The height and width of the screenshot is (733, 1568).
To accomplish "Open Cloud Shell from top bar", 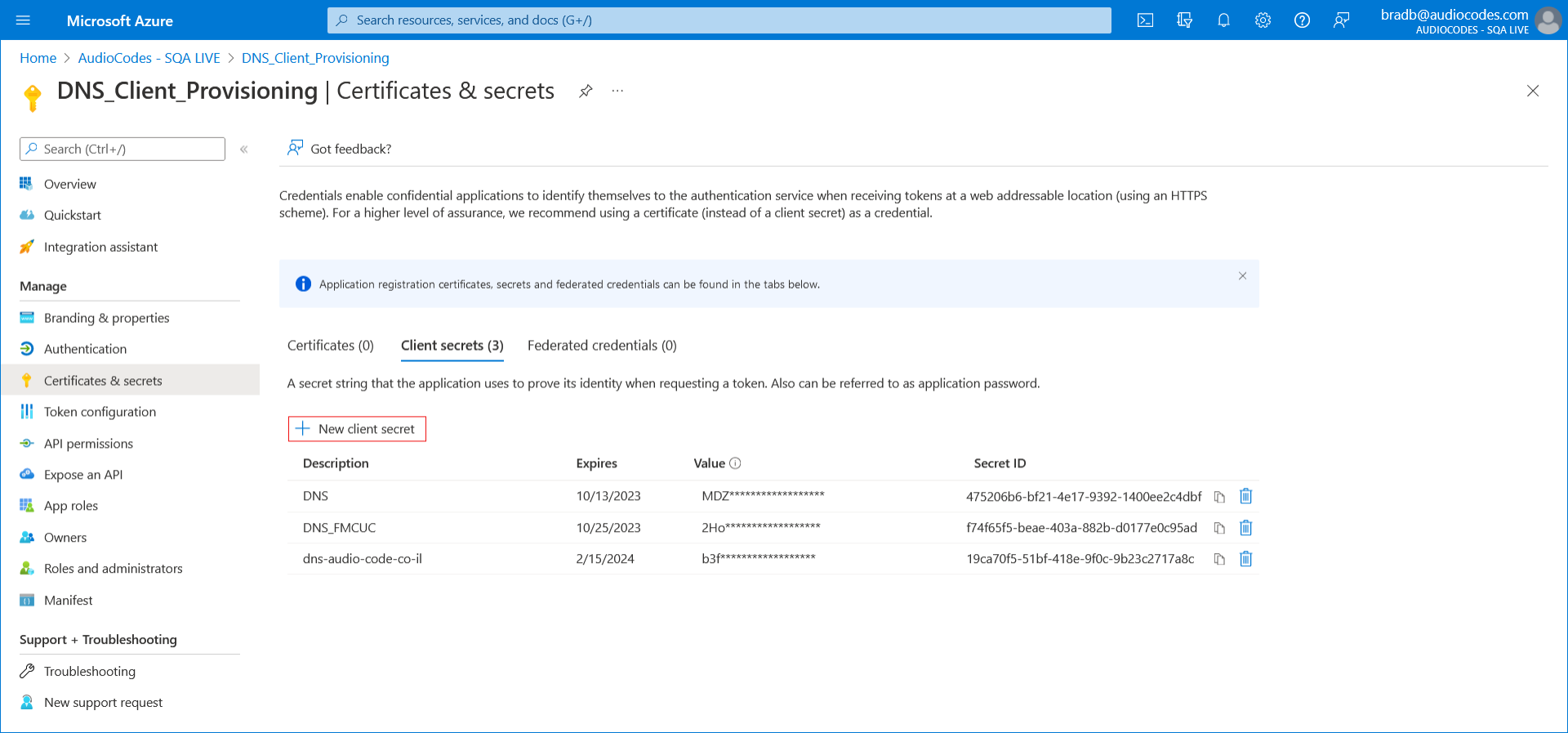I will point(1145,20).
